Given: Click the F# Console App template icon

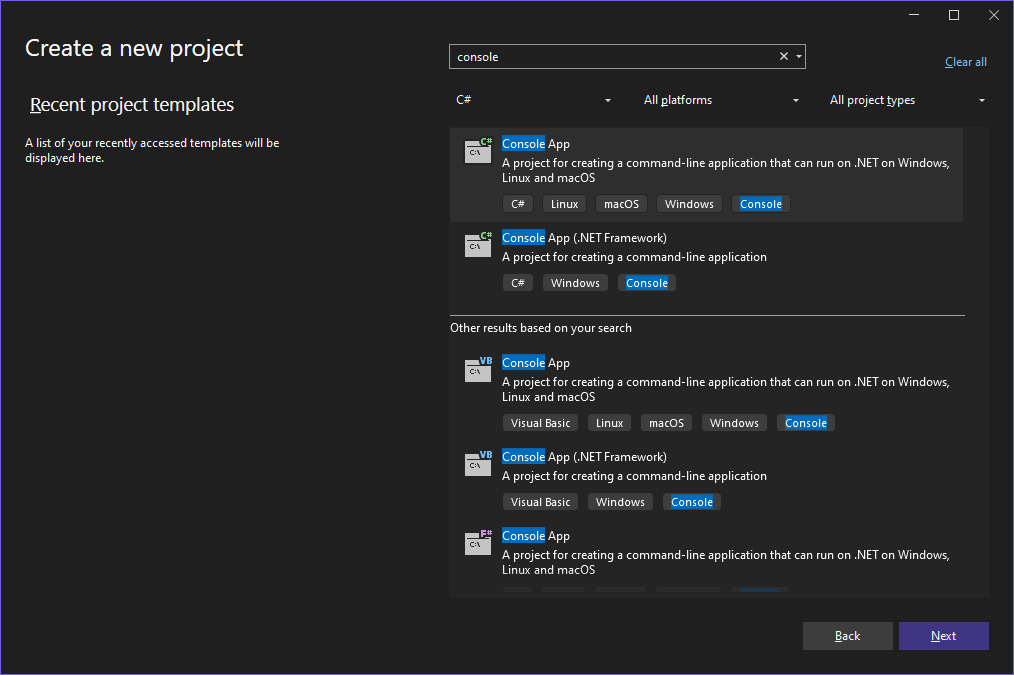Looking at the screenshot, I should [479, 542].
